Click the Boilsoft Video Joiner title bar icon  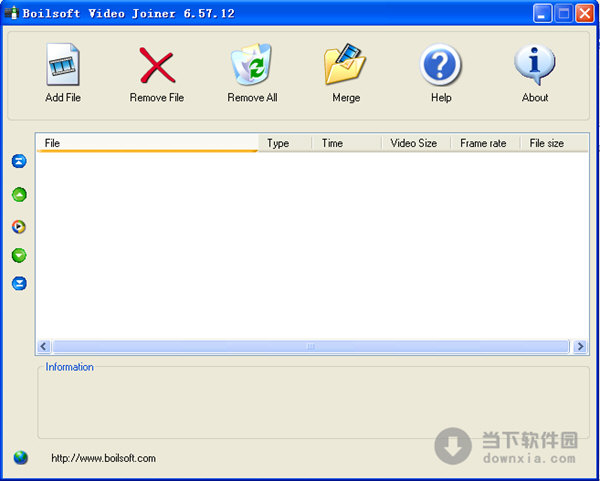[x=12, y=13]
